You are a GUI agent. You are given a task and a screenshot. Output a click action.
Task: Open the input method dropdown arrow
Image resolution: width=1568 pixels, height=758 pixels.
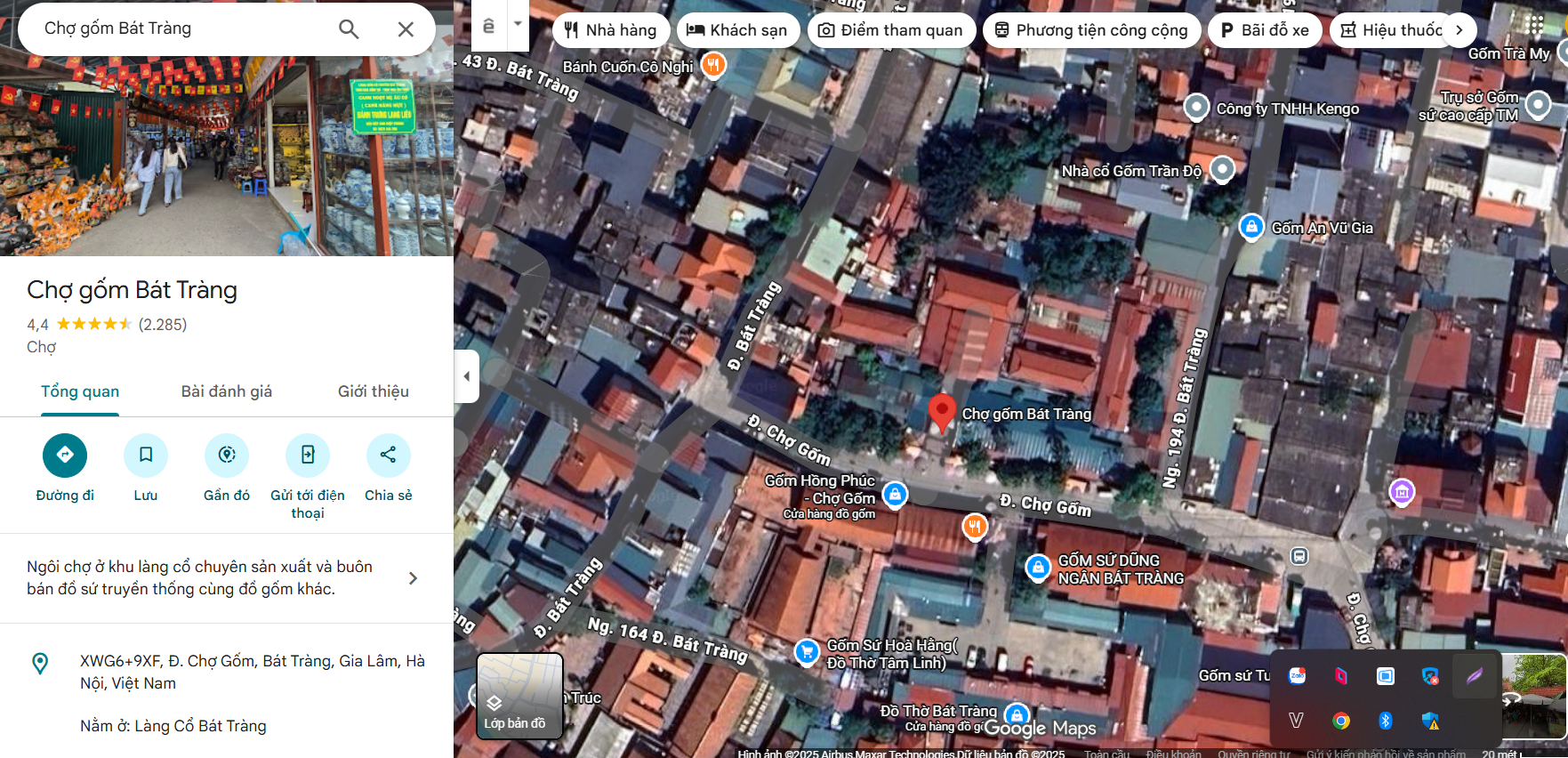(x=518, y=24)
